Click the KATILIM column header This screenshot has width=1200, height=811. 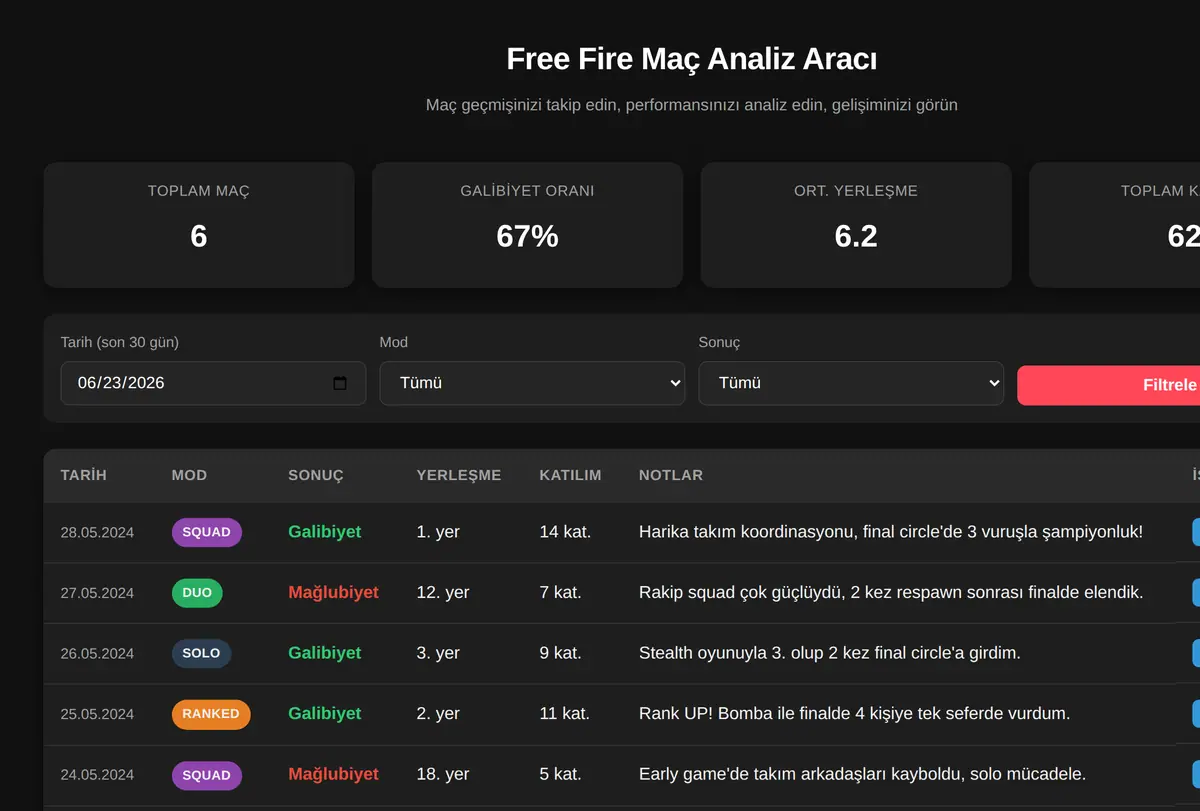[571, 475]
